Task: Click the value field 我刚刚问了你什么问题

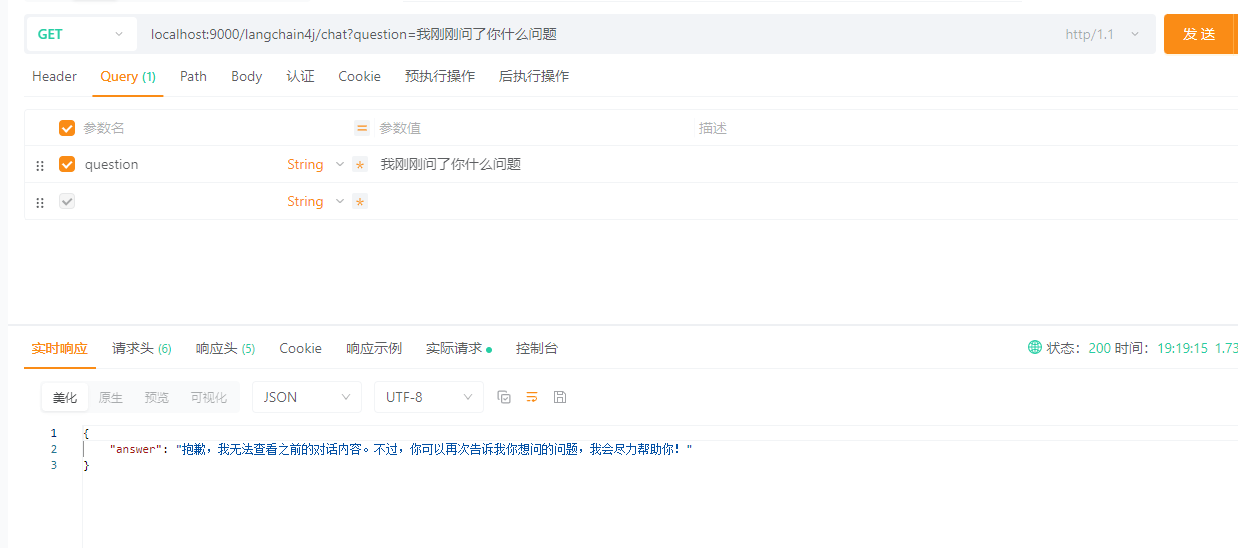Action: click(451, 164)
